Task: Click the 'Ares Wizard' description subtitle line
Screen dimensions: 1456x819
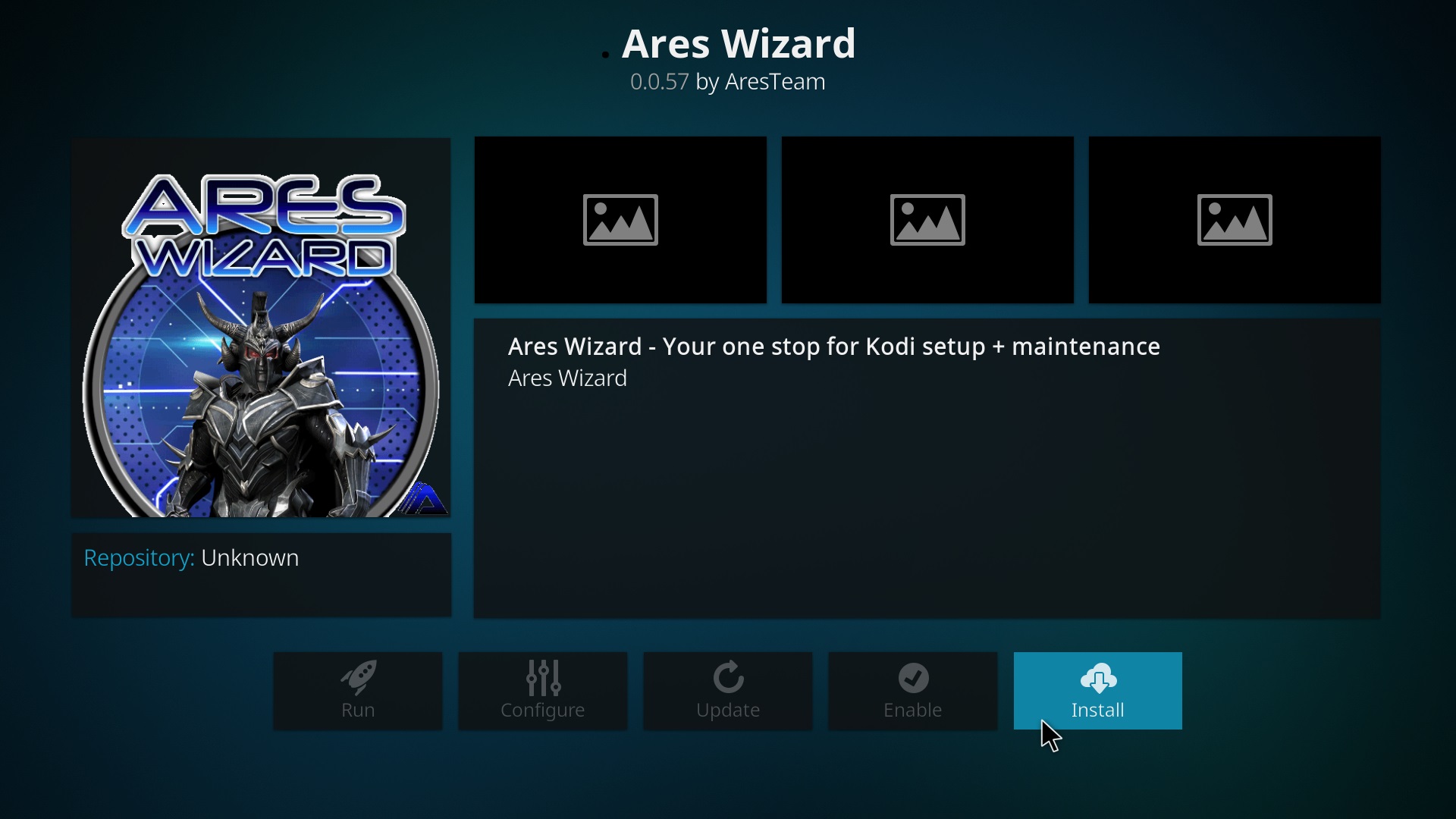Action: tap(567, 378)
